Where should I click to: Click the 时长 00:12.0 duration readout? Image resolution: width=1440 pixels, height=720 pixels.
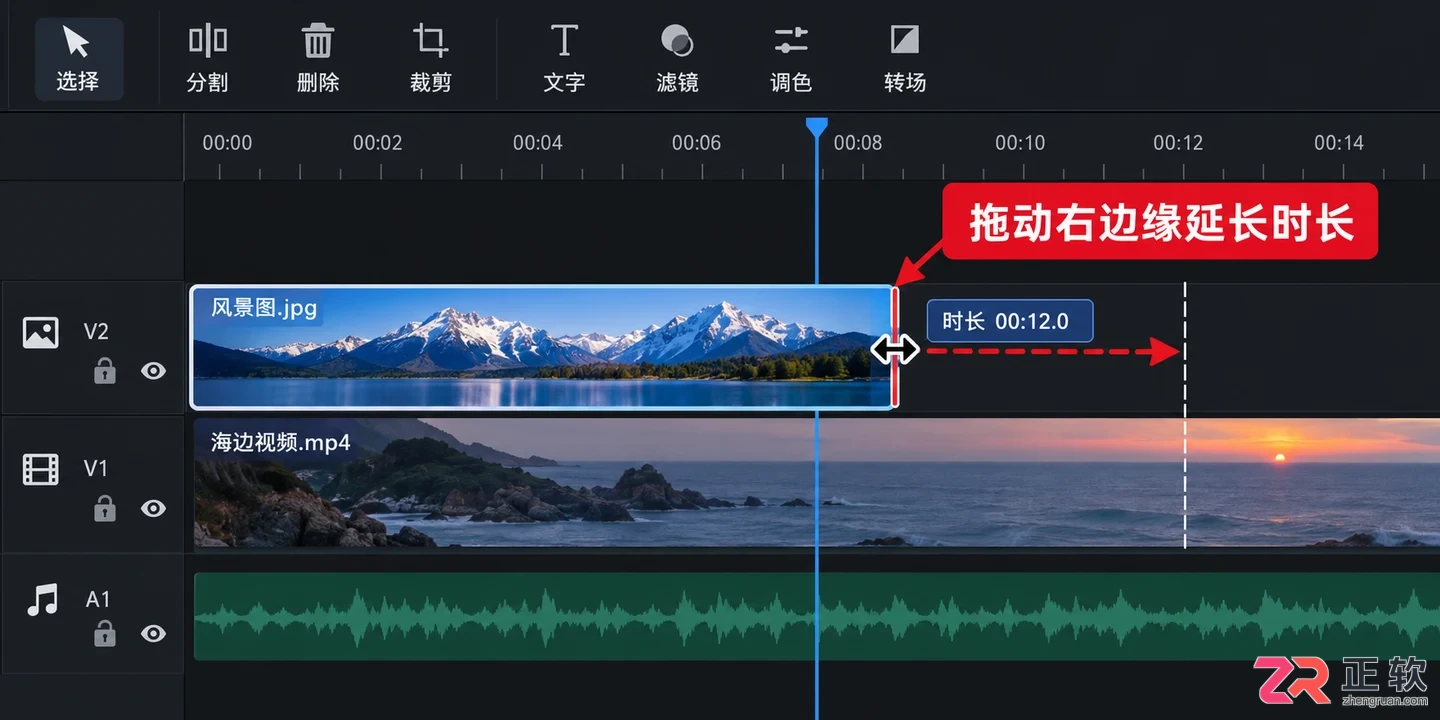click(1010, 321)
